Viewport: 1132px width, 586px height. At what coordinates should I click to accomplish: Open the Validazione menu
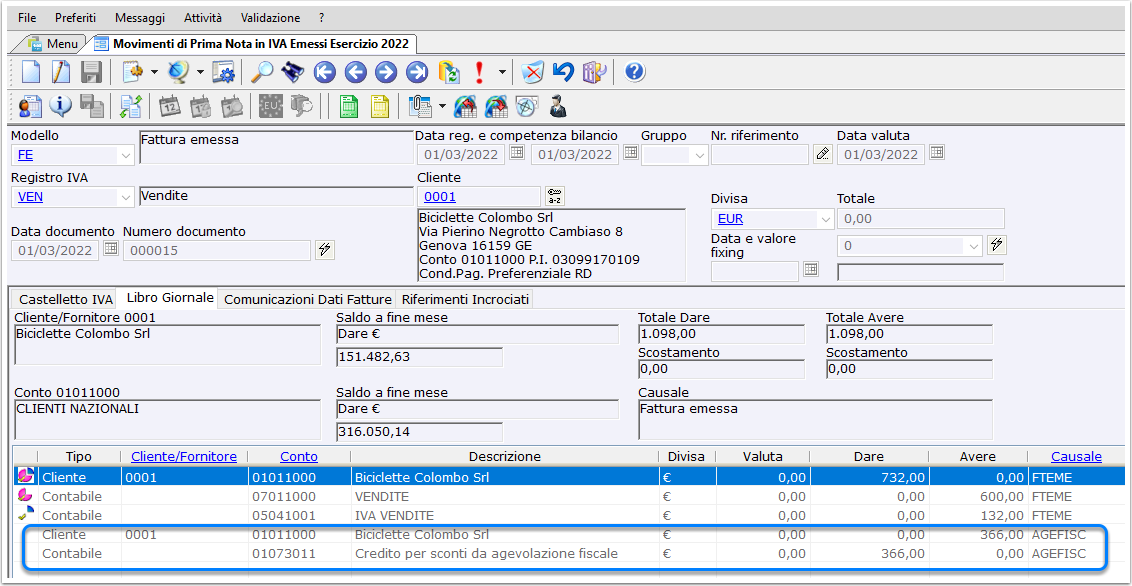(x=271, y=17)
